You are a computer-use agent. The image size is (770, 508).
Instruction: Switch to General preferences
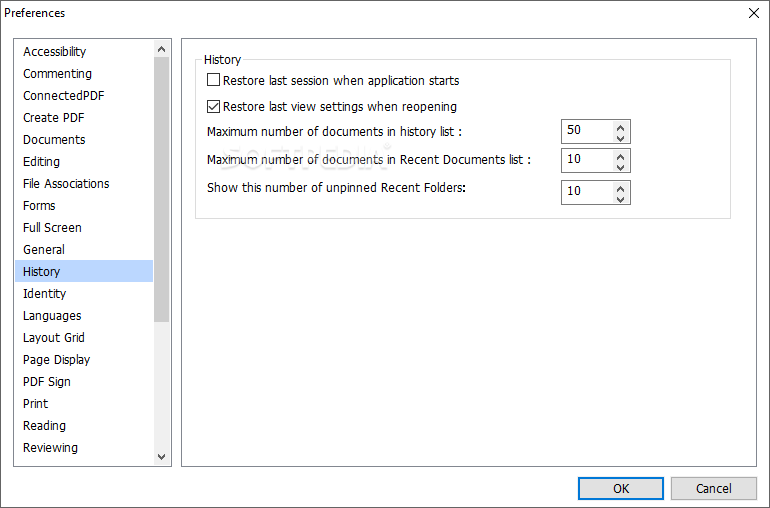(84, 250)
